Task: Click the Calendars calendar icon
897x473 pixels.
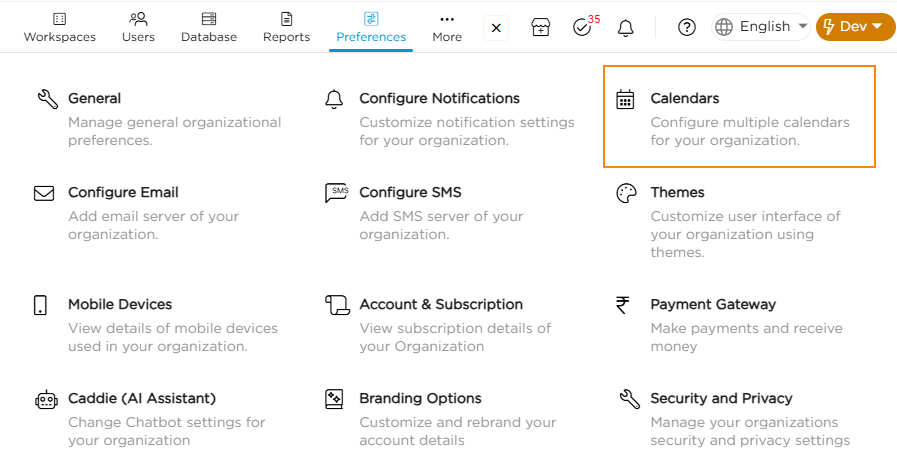Action: pos(626,99)
